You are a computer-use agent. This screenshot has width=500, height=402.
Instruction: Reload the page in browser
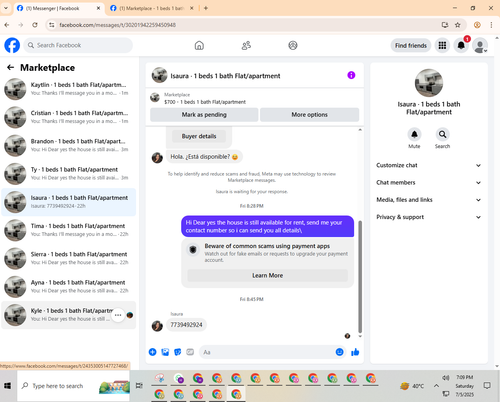coord(35,25)
